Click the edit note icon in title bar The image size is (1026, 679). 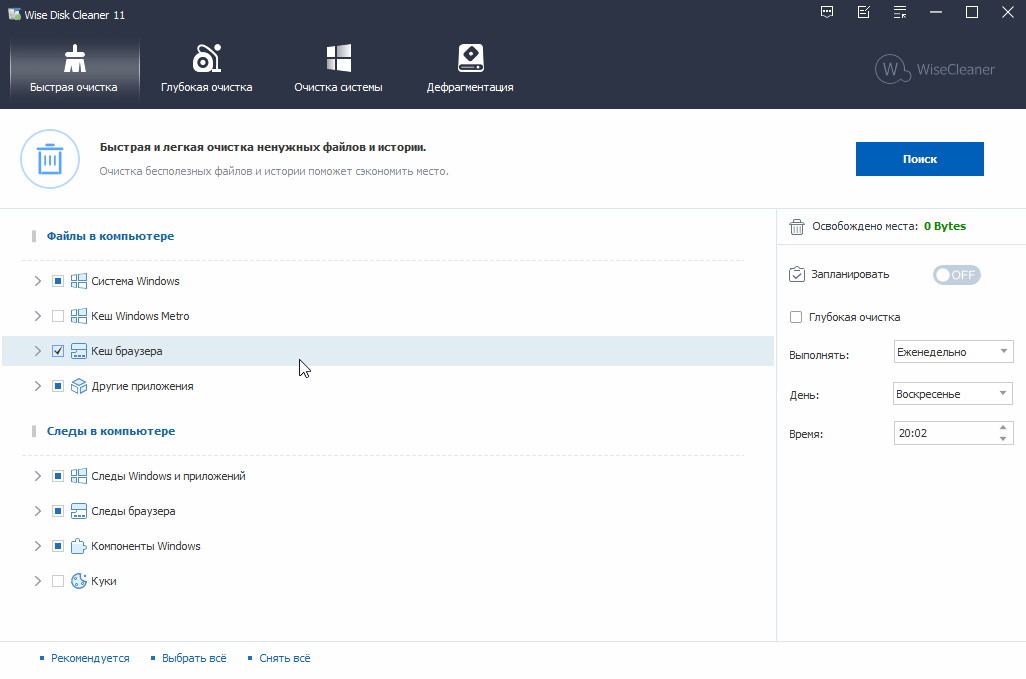[864, 12]
